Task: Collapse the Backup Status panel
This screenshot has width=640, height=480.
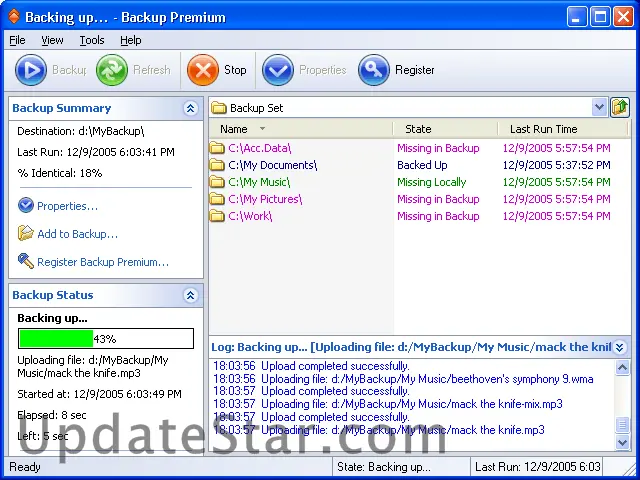Action: pos(190,295)
